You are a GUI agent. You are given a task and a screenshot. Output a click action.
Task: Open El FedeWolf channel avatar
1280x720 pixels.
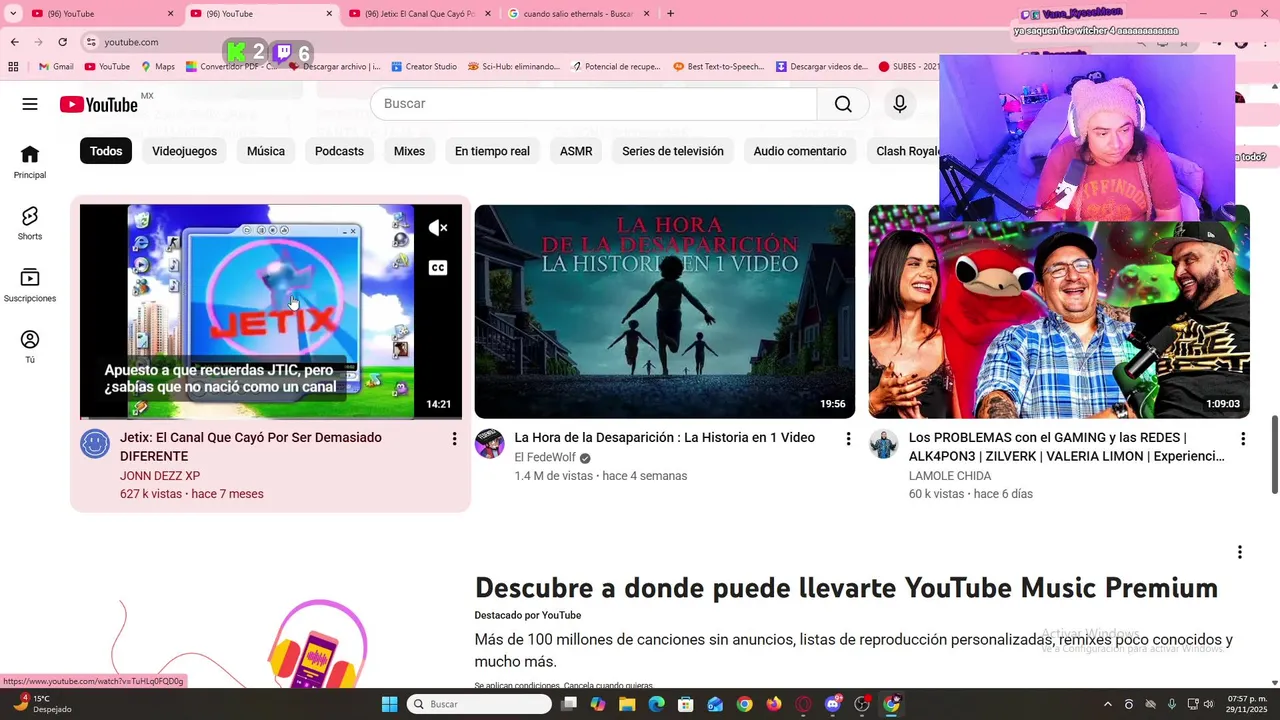[x=489, y=444]
